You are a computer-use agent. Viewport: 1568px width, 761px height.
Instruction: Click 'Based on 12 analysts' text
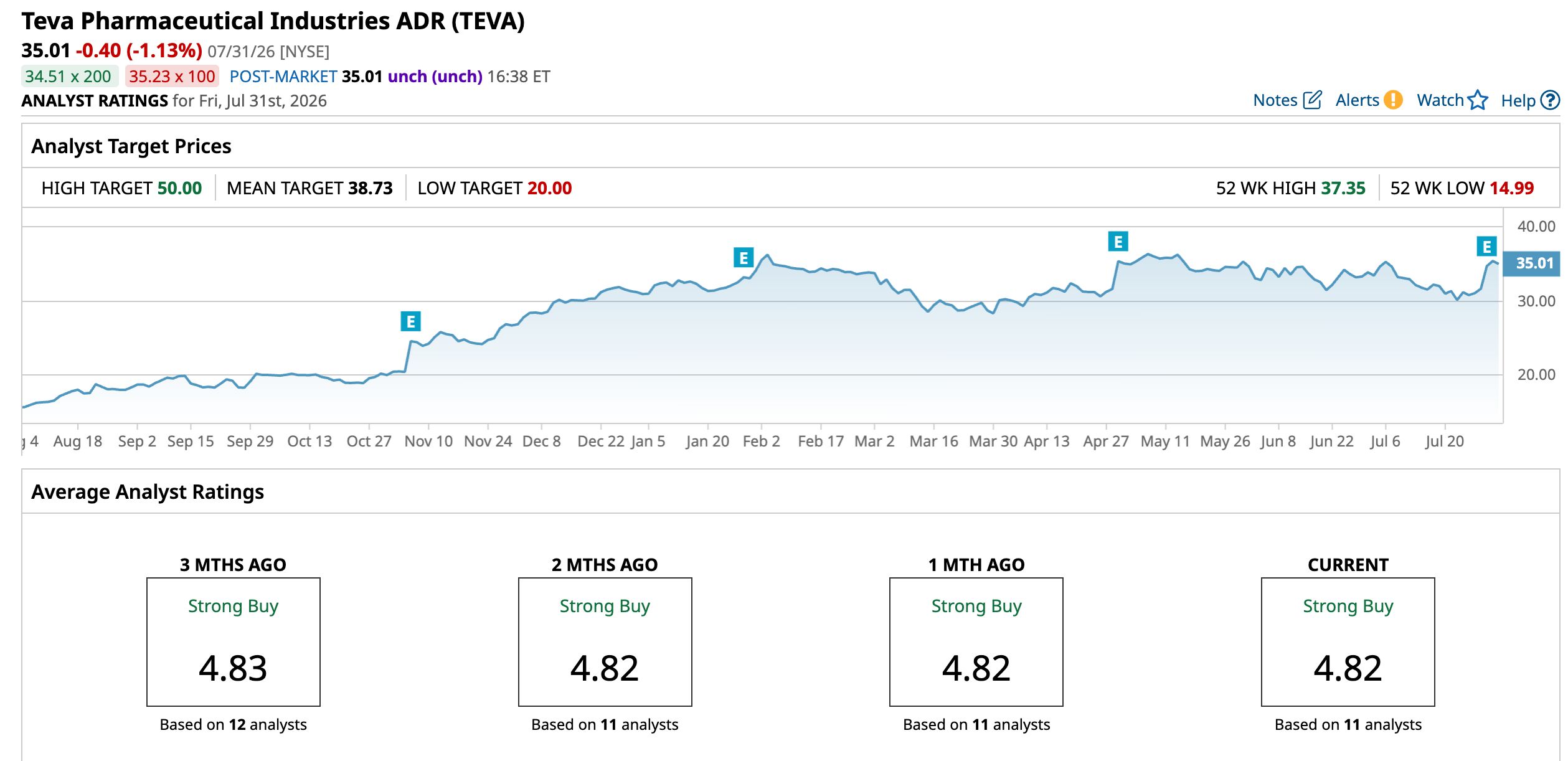pos(234,724)
